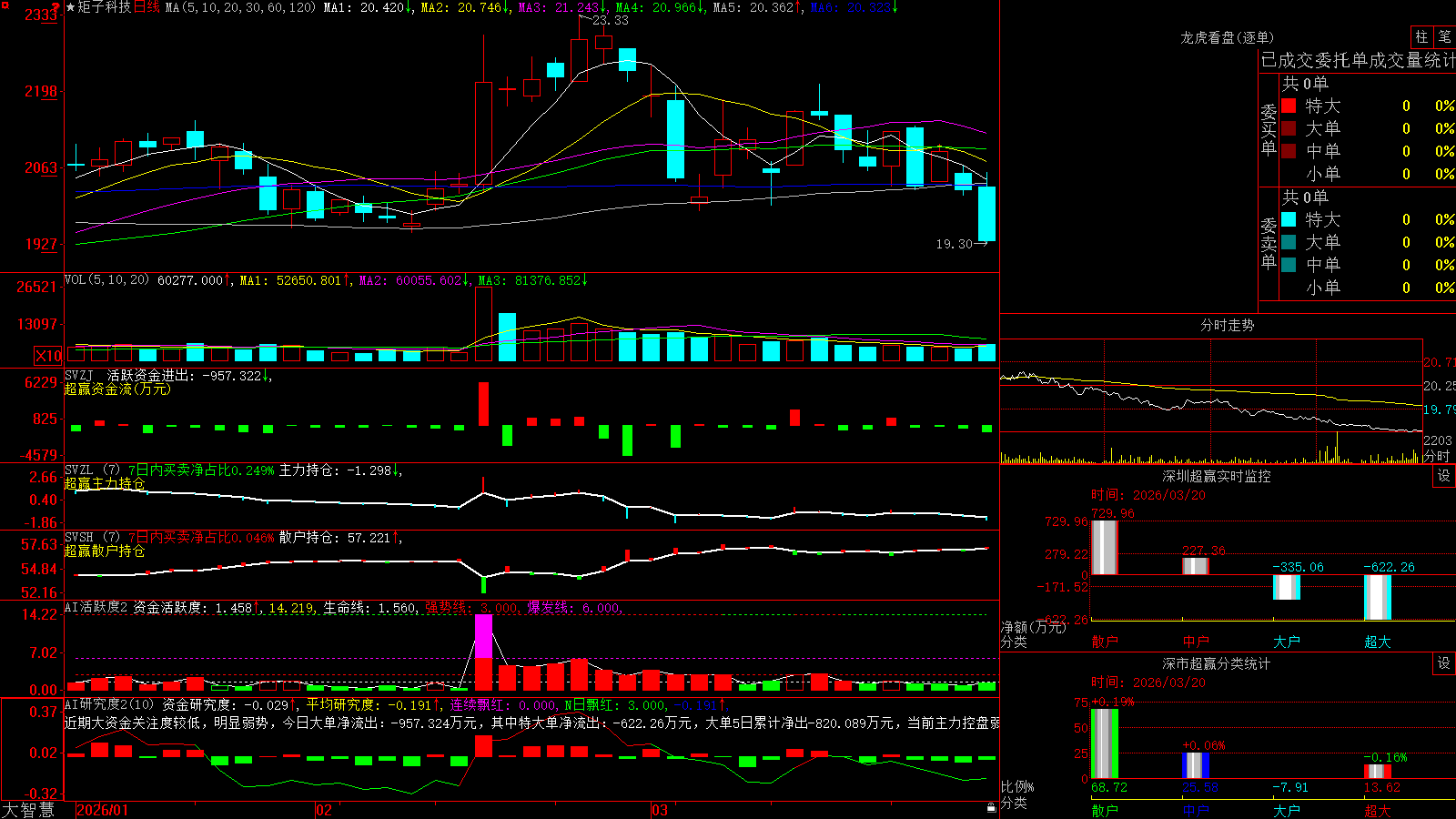This screenshot has height=819, width=1456.
Task: Click the 中户 25.58 percentage bar
Action: [1196, 765]
